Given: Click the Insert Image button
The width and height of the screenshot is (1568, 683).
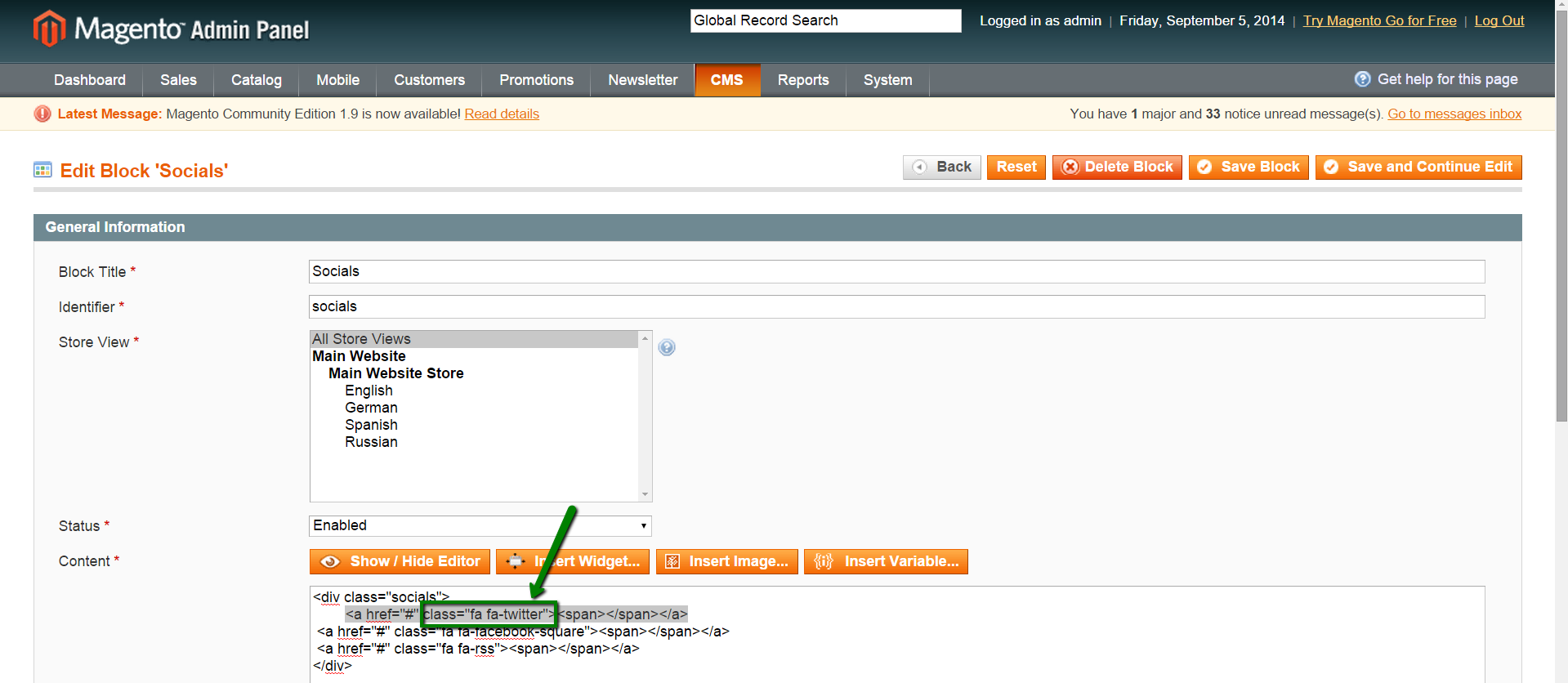Looking at the screenshot, I should (x=726, y=562).
